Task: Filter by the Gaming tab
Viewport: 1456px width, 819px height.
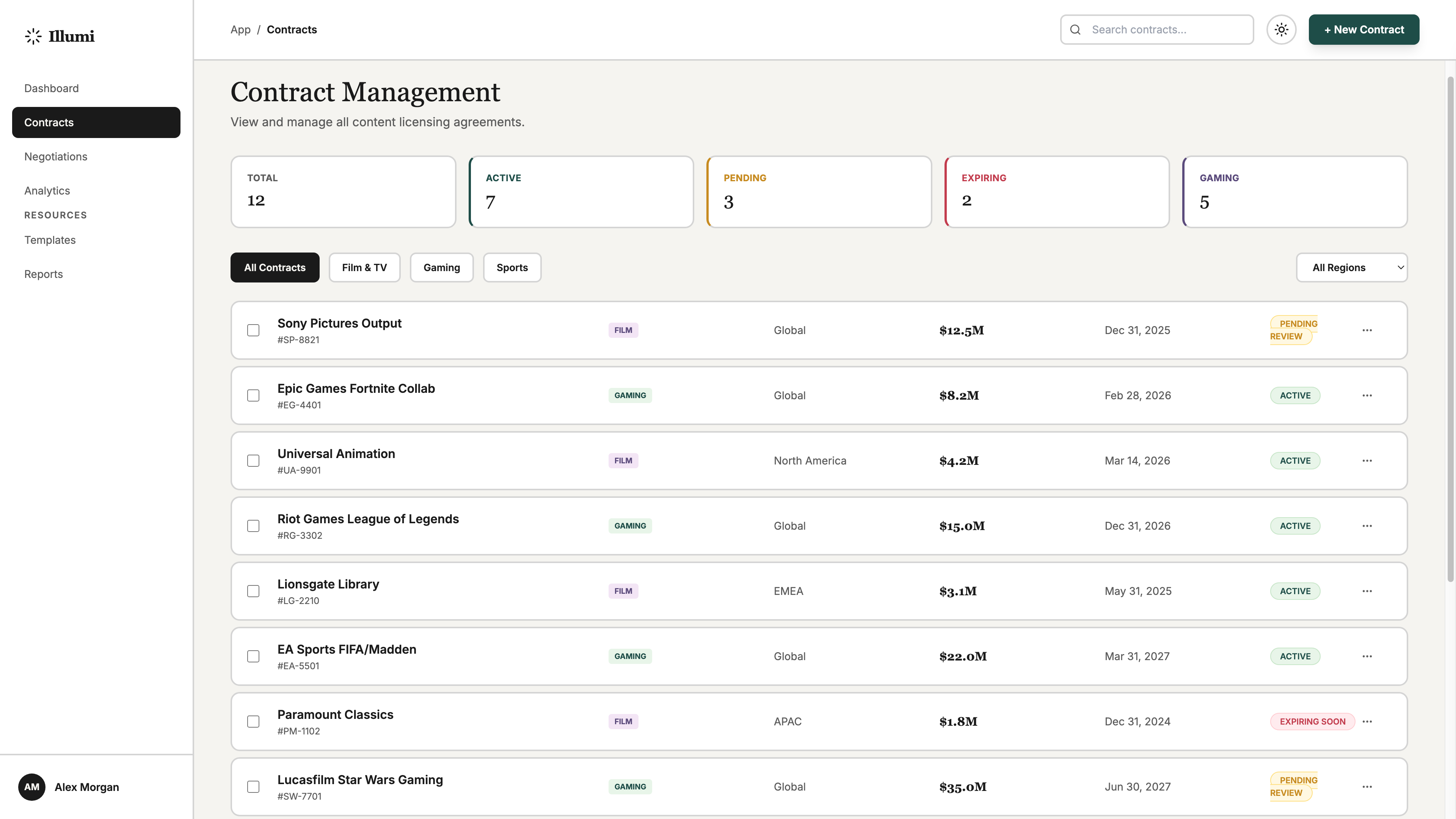Action: [x=441, y=267]
